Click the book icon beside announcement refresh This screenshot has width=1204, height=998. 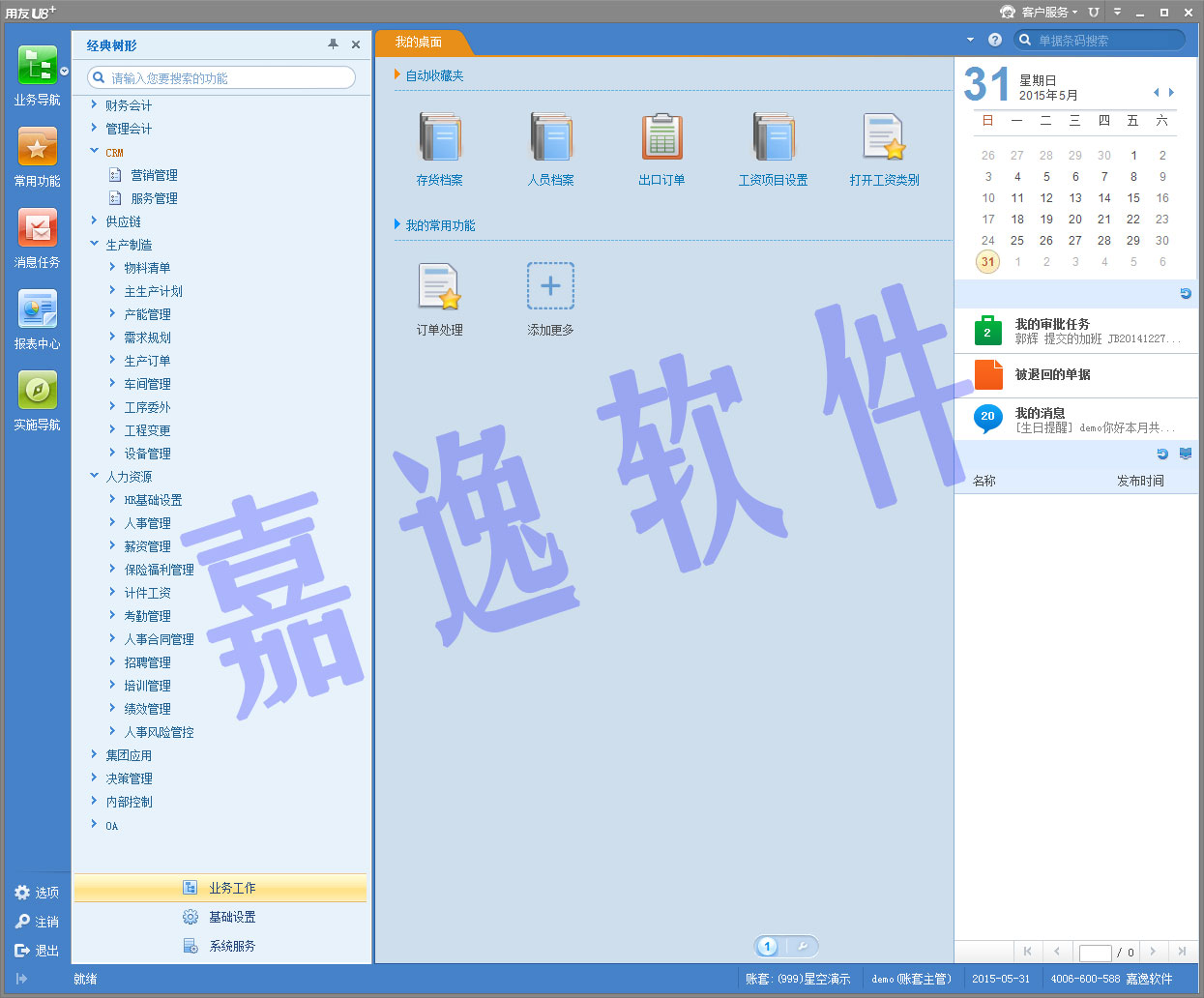coord(1186,455)
